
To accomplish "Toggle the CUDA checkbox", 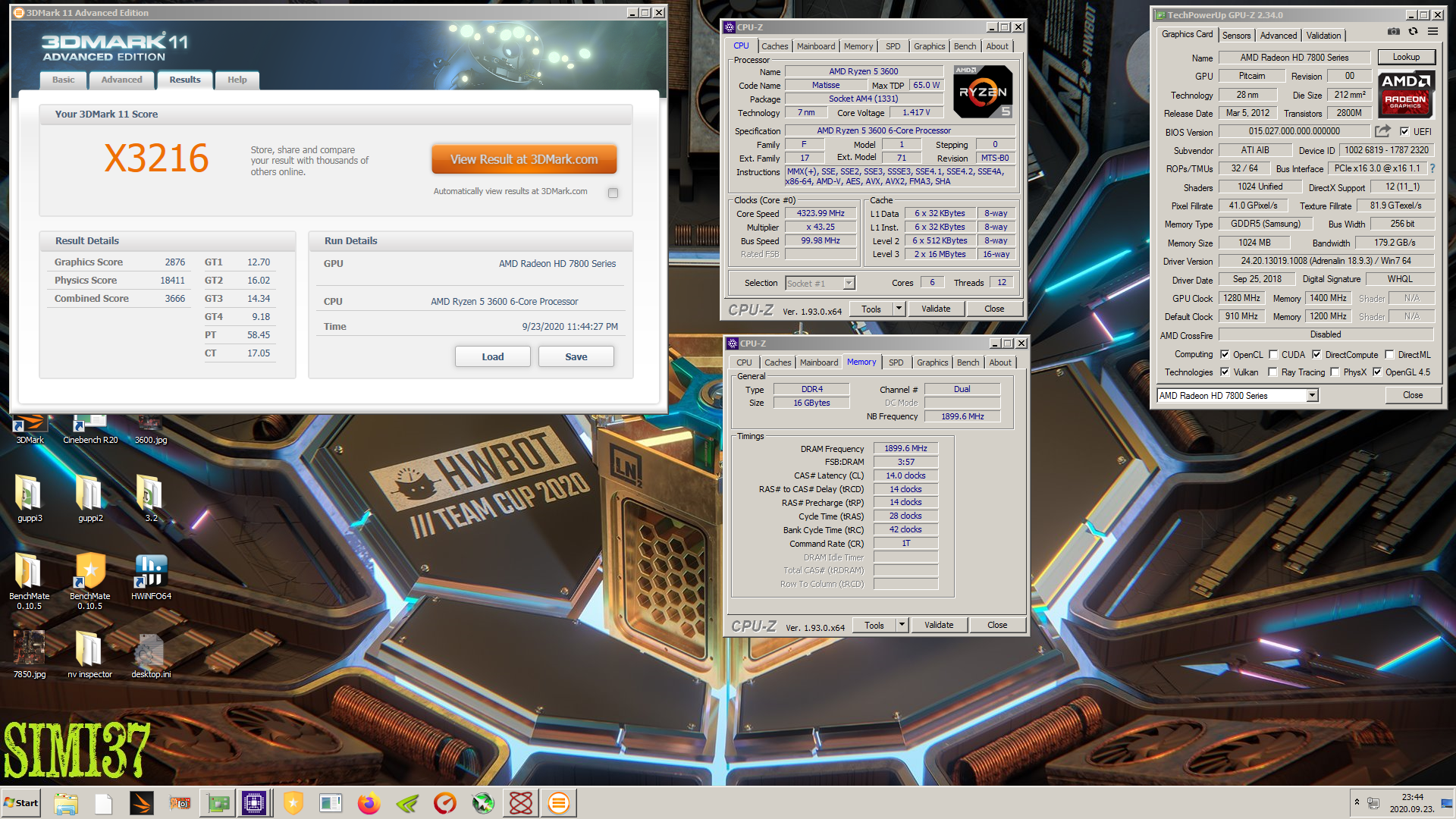I will point(1273,354).
